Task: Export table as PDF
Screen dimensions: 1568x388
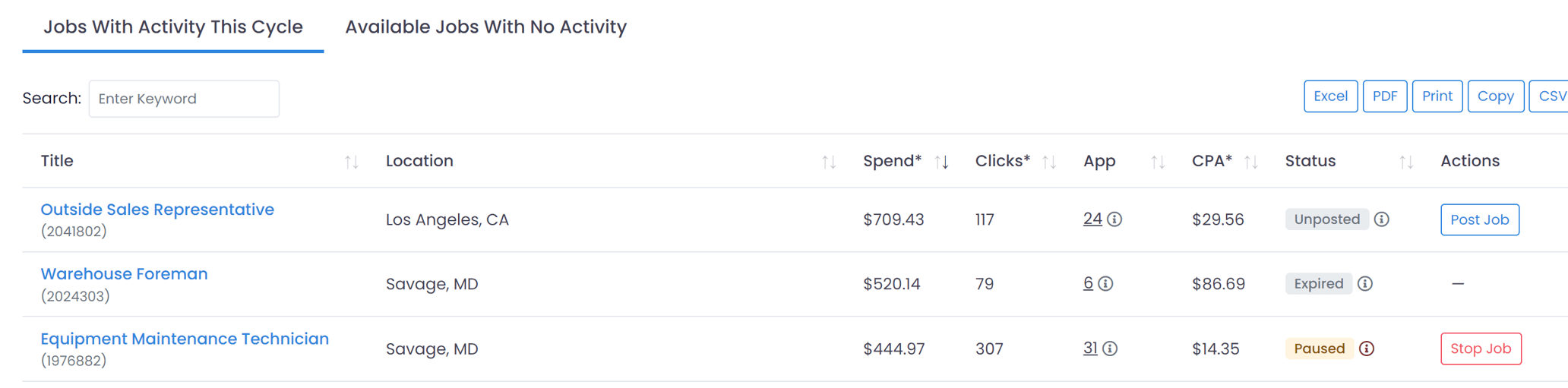Action: pos(1384,96)
